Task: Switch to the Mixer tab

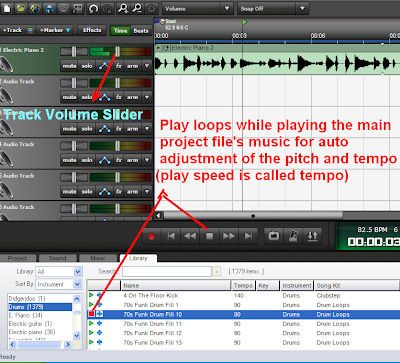Action: [x=98, y=258]
